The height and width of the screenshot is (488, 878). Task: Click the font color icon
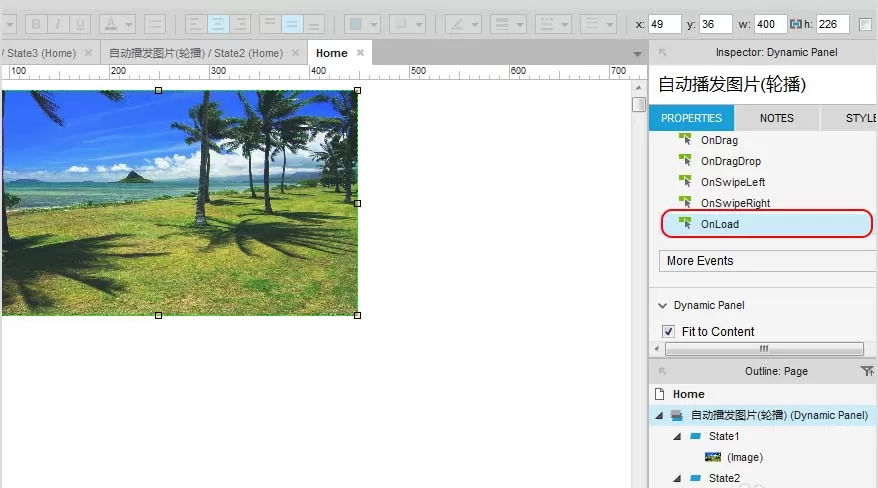click(x=111, y=24)
